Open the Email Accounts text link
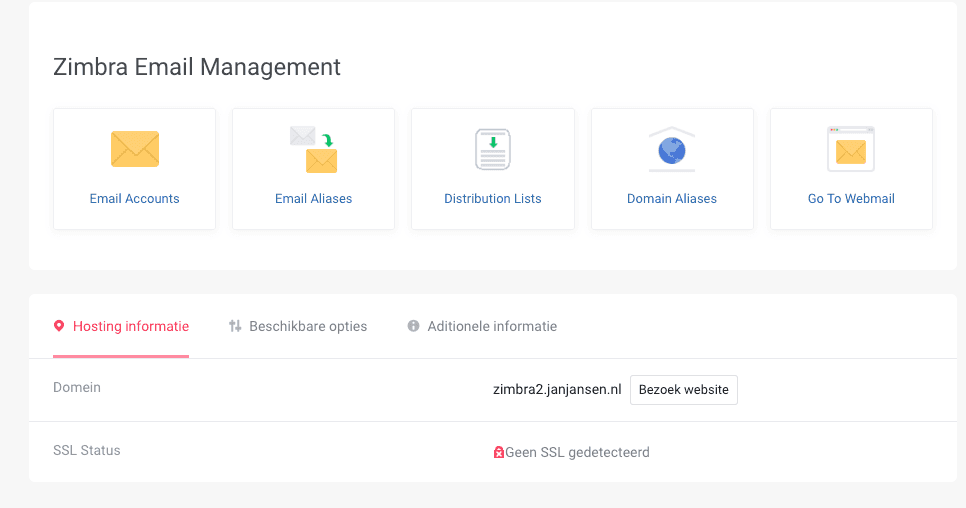Viewport: 966px width, 508px height. click(135, 199)
